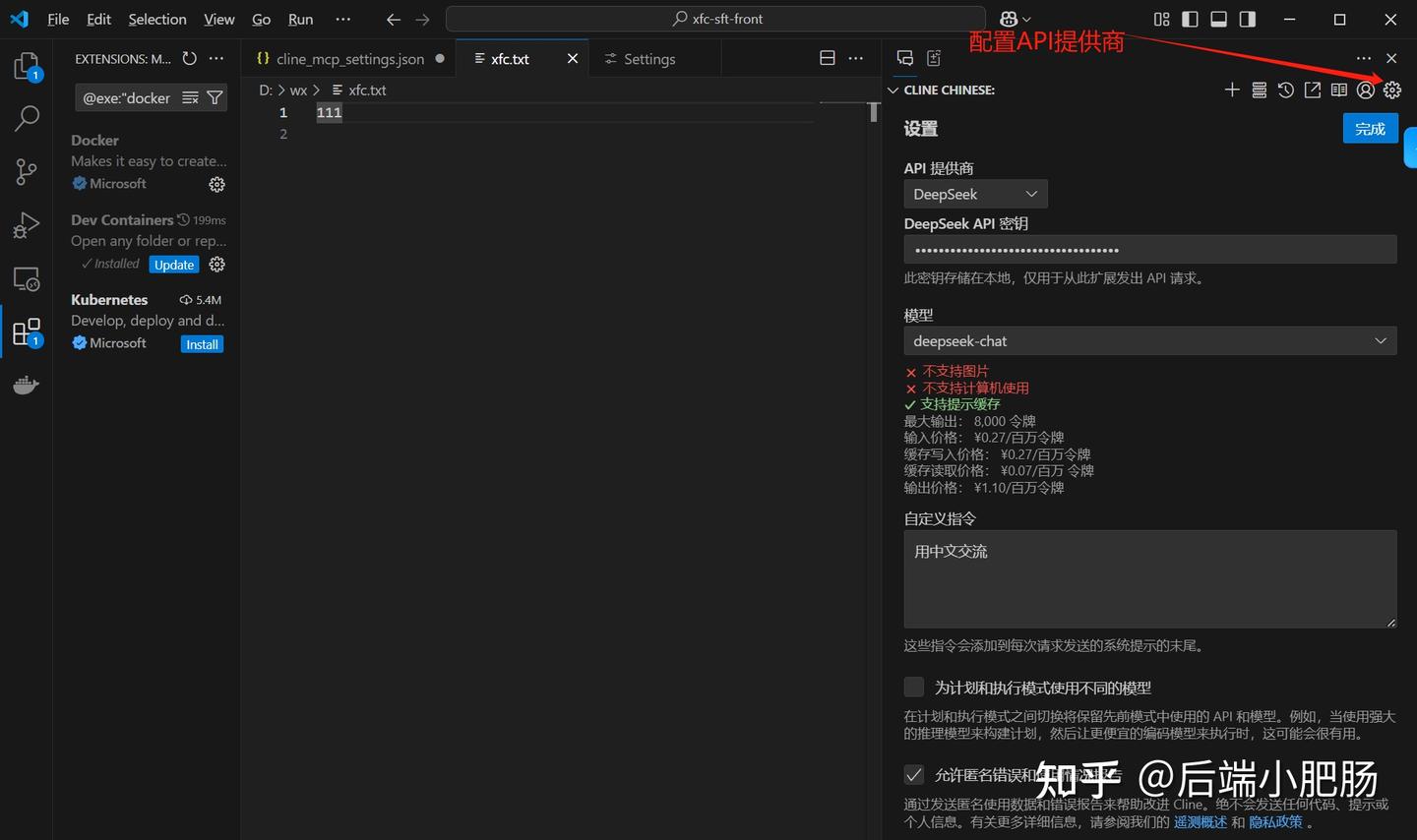Screen dimensions: 1417x840
Task: Open the 隐私政策 link
Action: (x=1276, y=821)
